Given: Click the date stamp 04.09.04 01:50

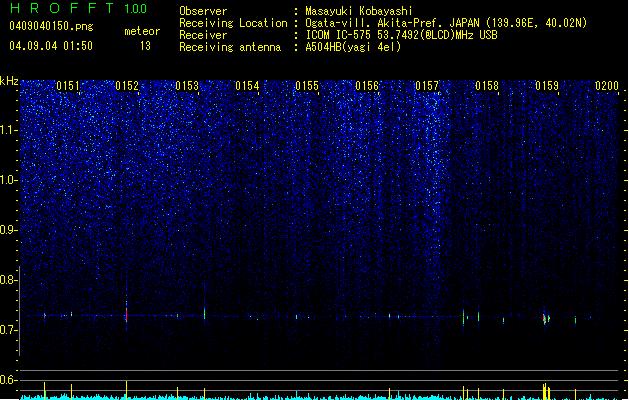Looking at the screenshot, I should coord(51,46).
